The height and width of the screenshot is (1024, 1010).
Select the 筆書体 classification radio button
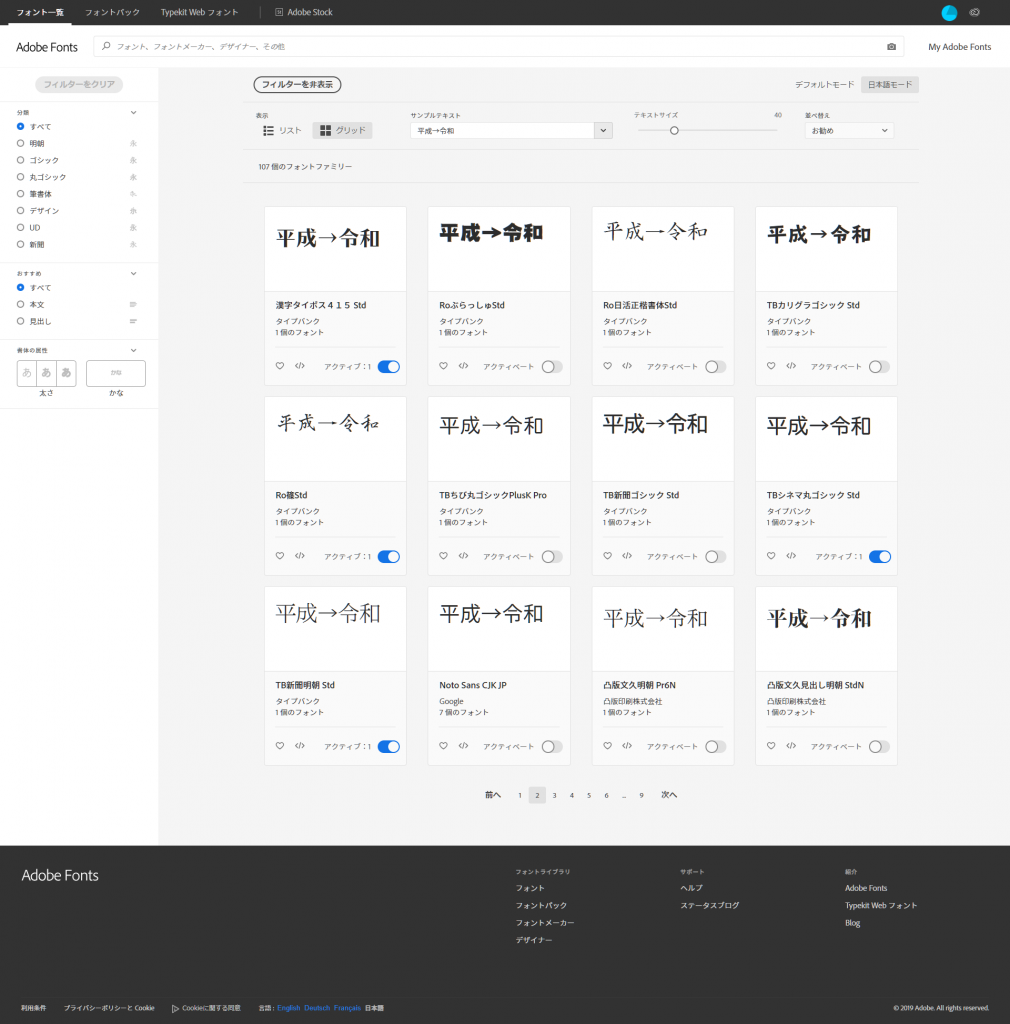tap(20, 193)
